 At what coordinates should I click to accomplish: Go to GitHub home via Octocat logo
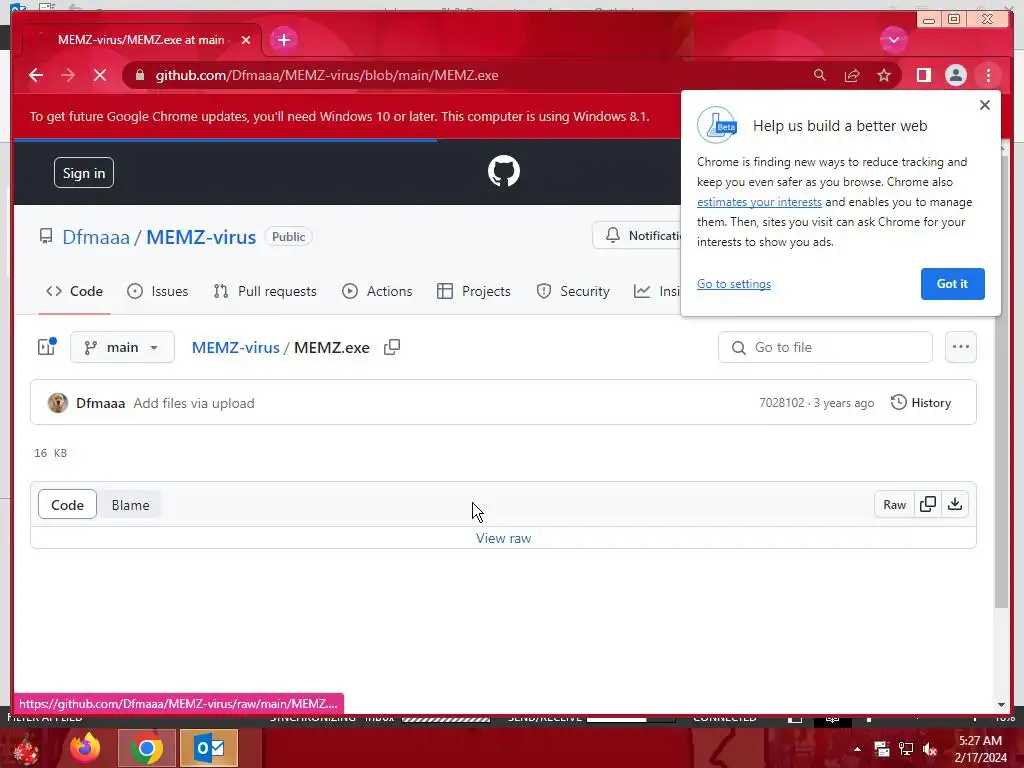click(504, 171)
